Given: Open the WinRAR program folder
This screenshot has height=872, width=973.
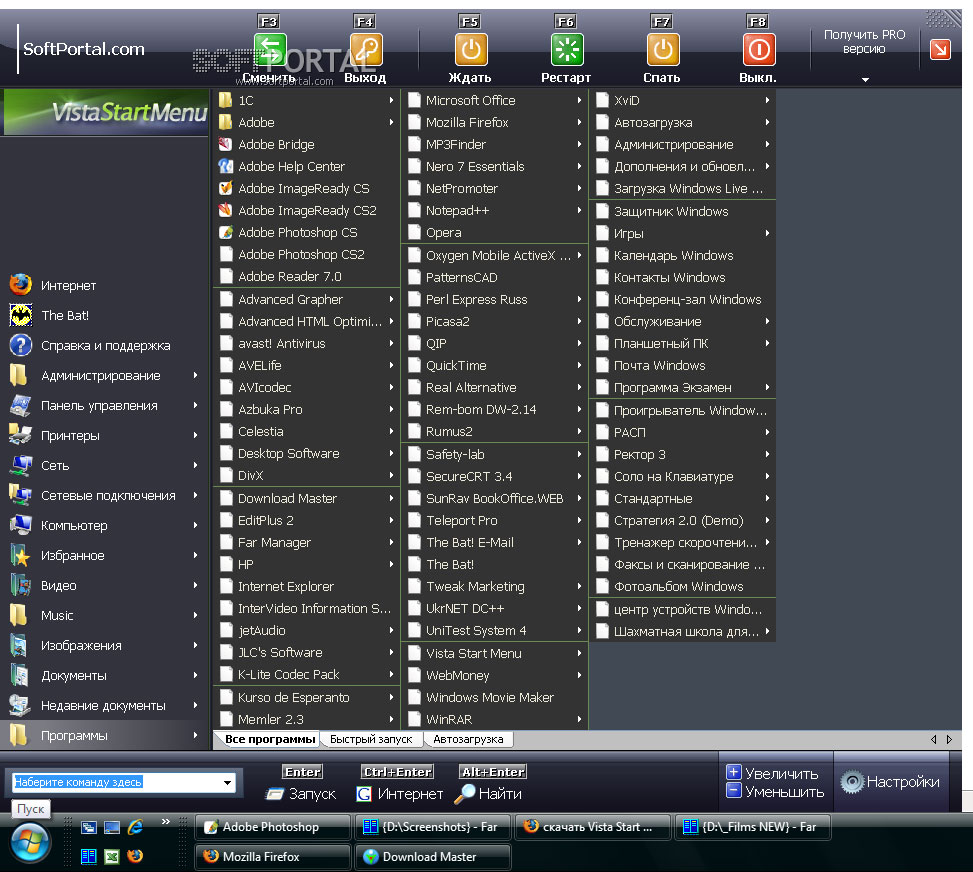Looking at the screenshot, I should pyautogui.click(x=495, y=719).
